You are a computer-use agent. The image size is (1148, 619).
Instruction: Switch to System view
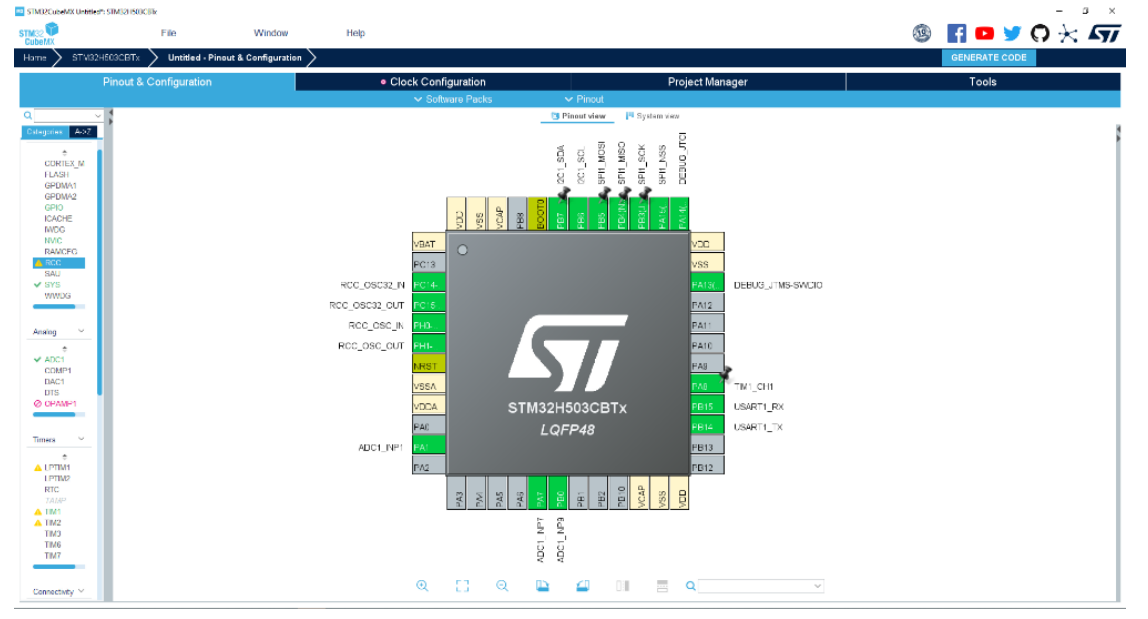[x=652, y=116]
